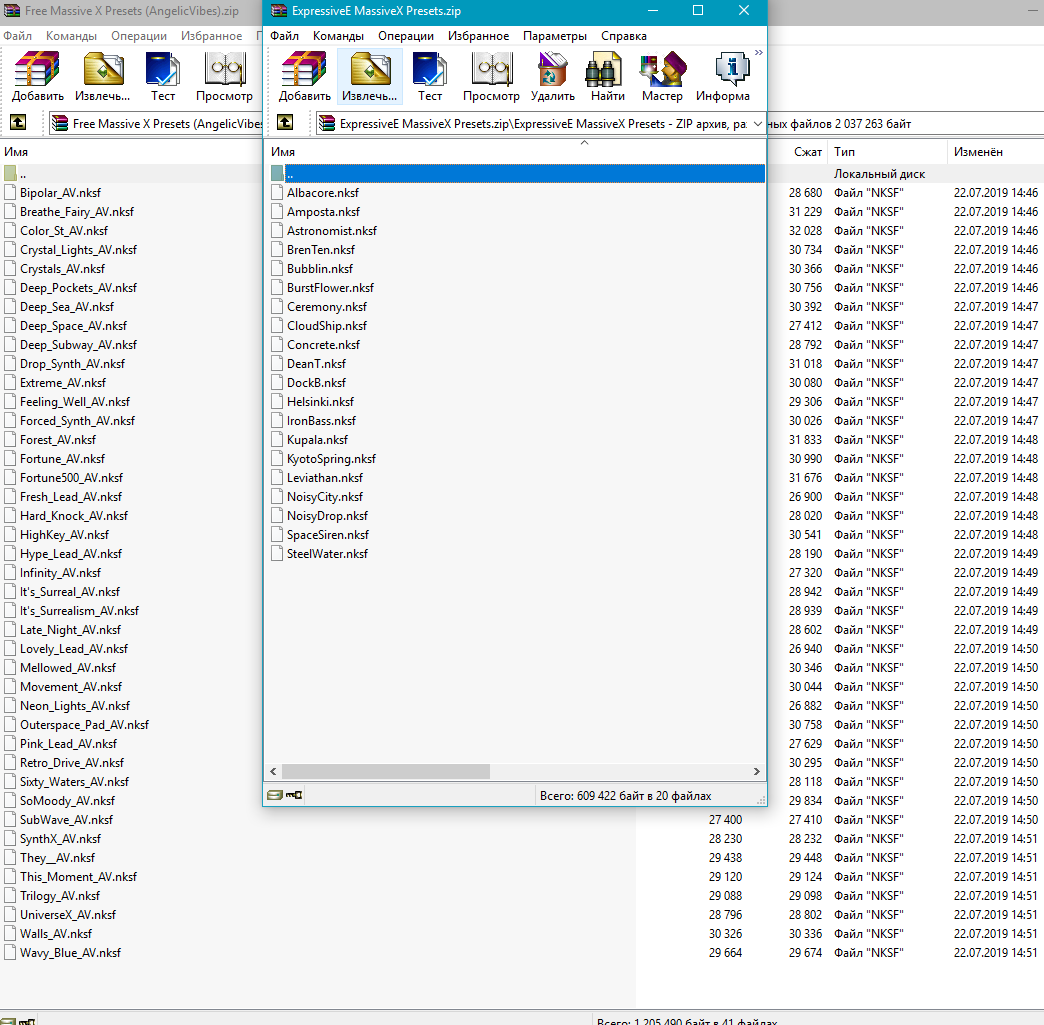Click Просмотр icon in Free Massive X window

point(224,77)
